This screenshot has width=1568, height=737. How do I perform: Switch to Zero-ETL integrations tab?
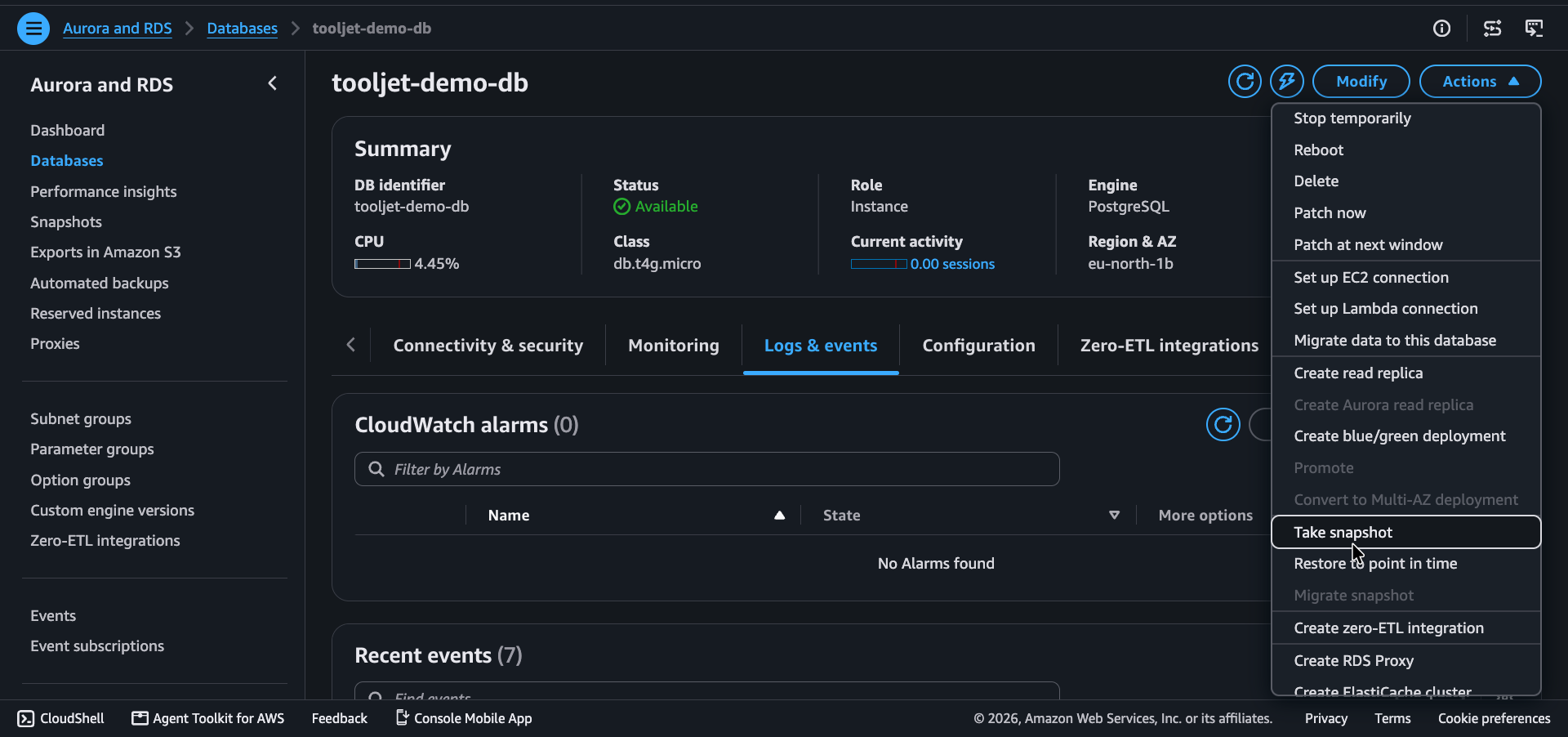pyautogui.click(x=1169, y=346)
